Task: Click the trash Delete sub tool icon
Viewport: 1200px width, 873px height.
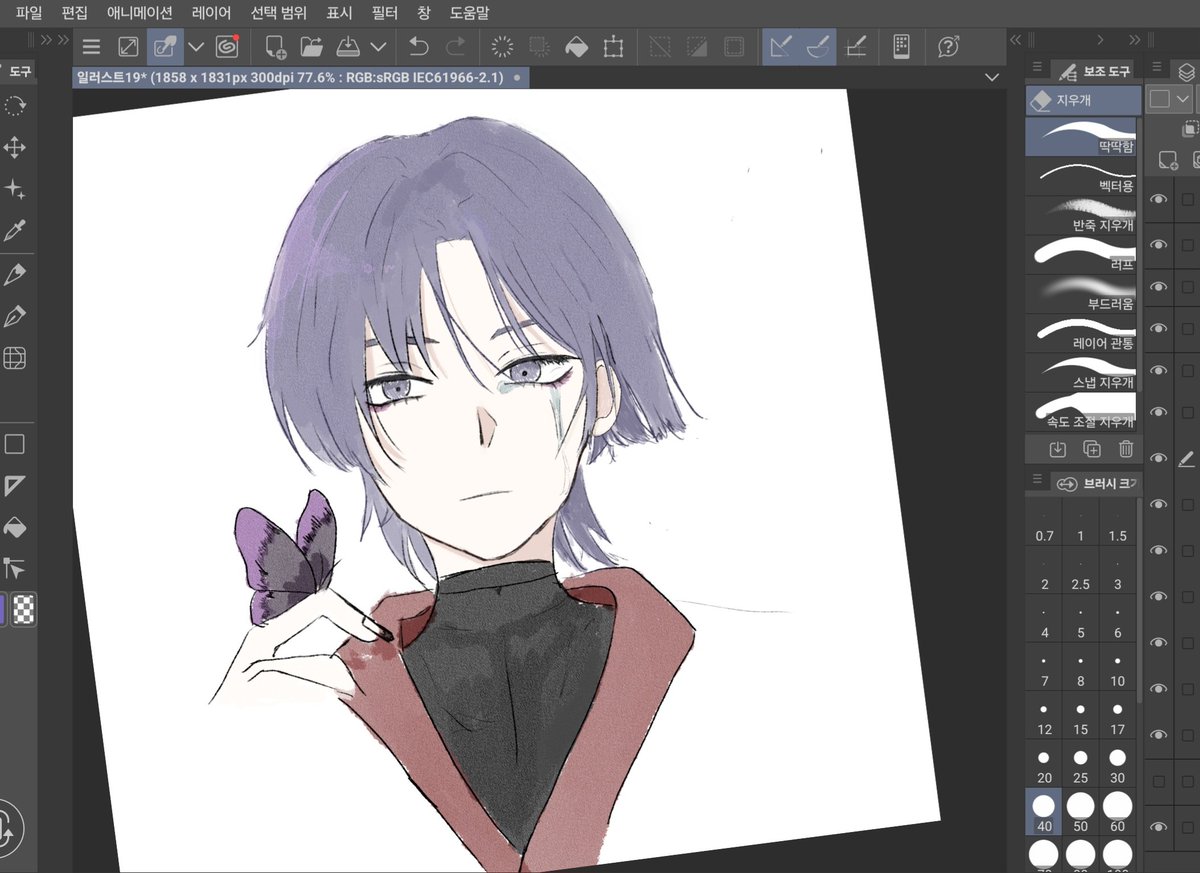Action: click(x=1126, y=449)
